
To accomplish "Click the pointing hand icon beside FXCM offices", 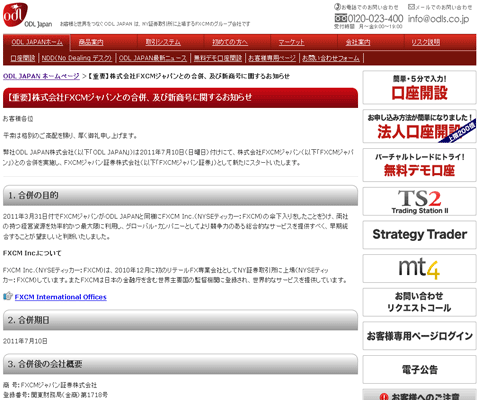I will 8,296.
